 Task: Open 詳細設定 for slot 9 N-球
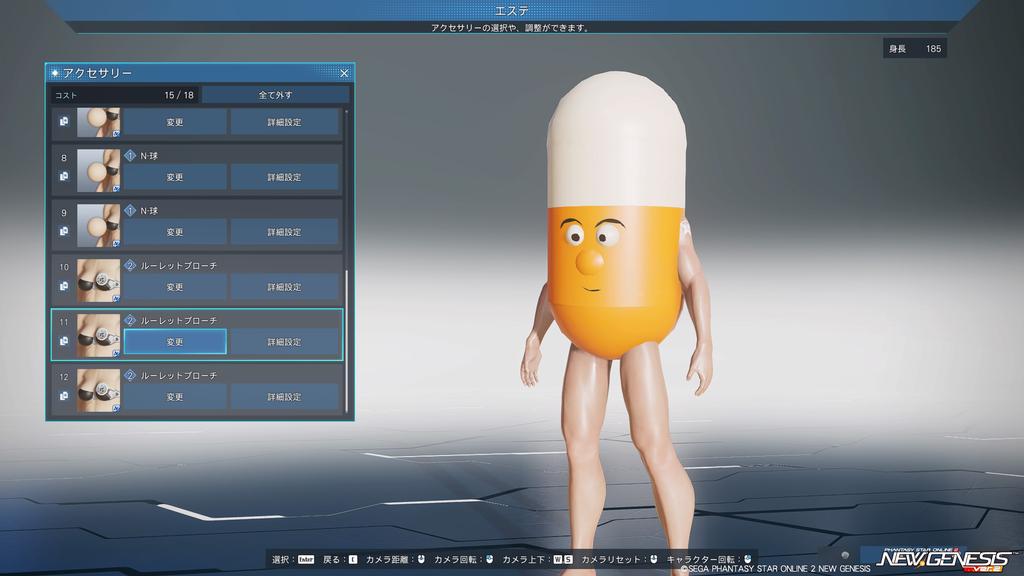coord(284,232)
